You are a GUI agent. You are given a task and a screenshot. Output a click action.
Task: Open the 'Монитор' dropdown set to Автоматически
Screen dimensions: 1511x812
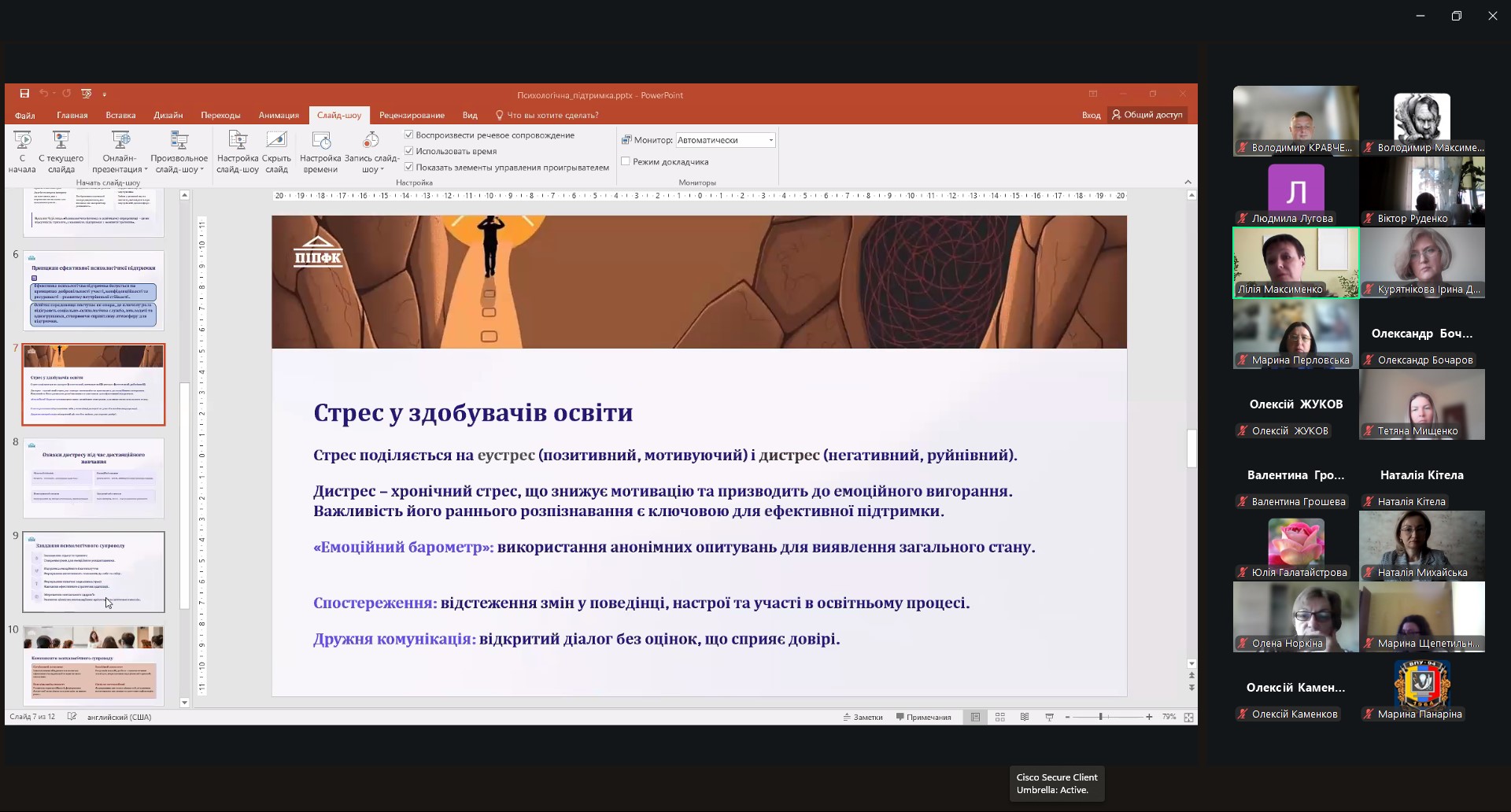pyautogui.click(x=726, y=140)
